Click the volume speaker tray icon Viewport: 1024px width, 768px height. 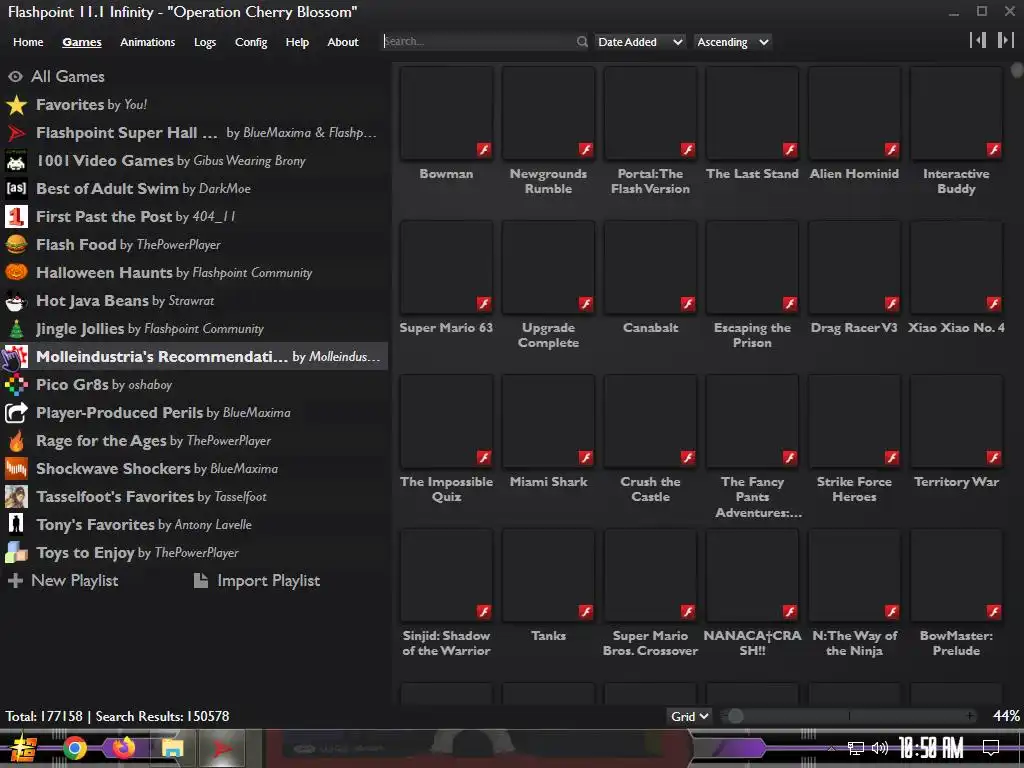tap(880, 748)
